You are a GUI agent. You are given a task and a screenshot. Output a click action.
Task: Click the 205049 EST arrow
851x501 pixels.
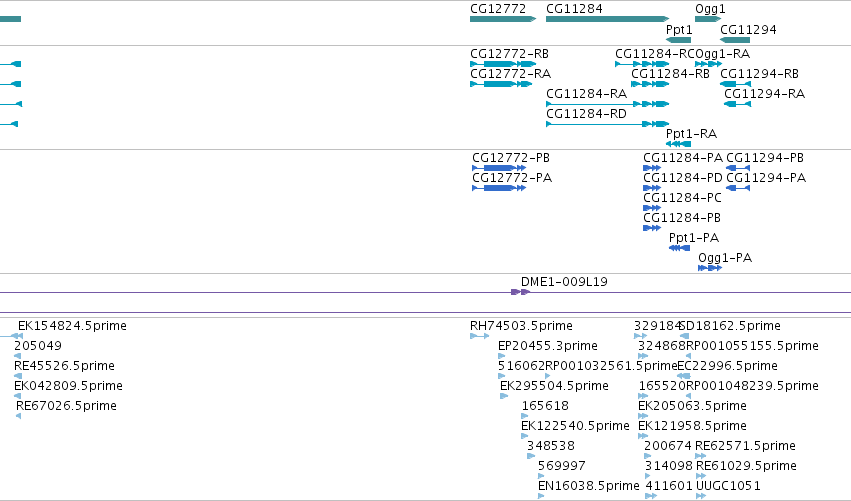click(17, 356)
